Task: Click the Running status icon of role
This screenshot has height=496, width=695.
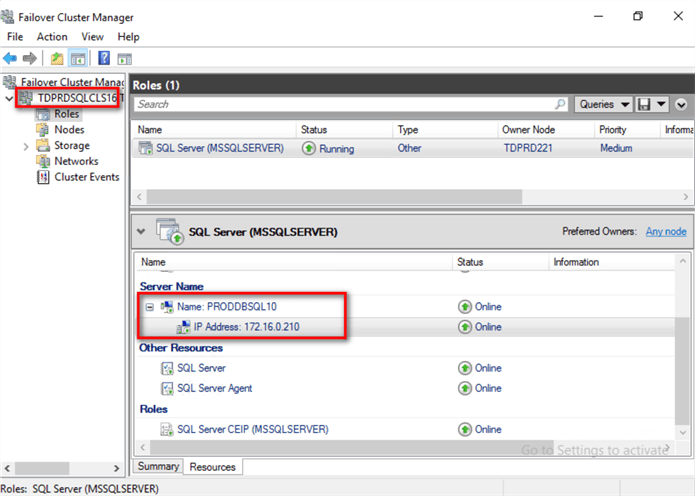Action: 308,148
